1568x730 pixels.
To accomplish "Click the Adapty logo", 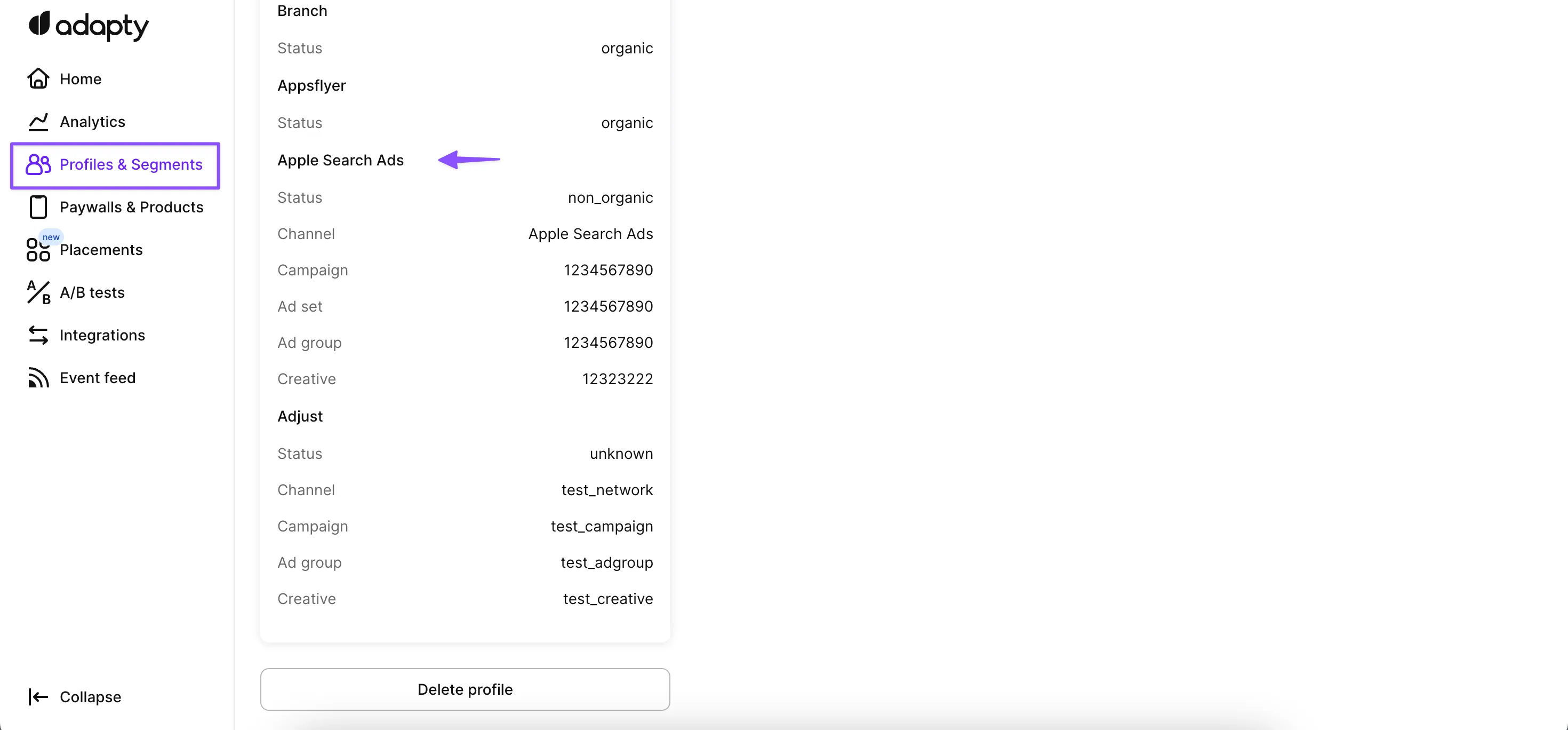I will coord(88,26).
